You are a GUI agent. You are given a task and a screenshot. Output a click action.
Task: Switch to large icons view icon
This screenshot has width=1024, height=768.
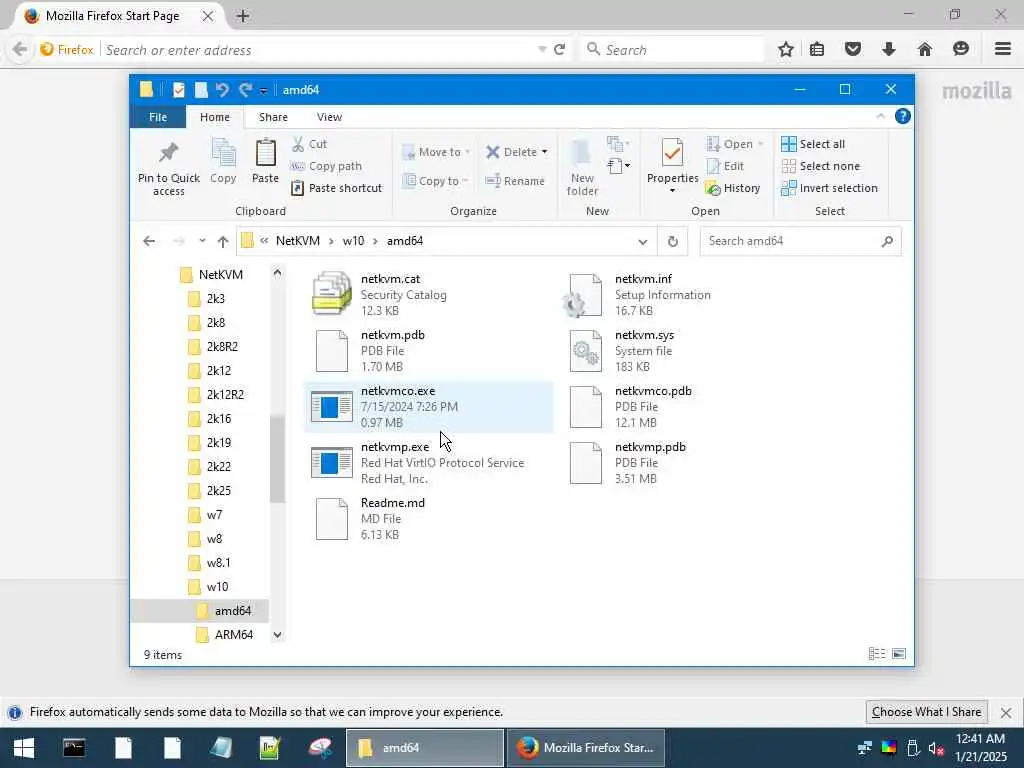[x=899, y=654]
